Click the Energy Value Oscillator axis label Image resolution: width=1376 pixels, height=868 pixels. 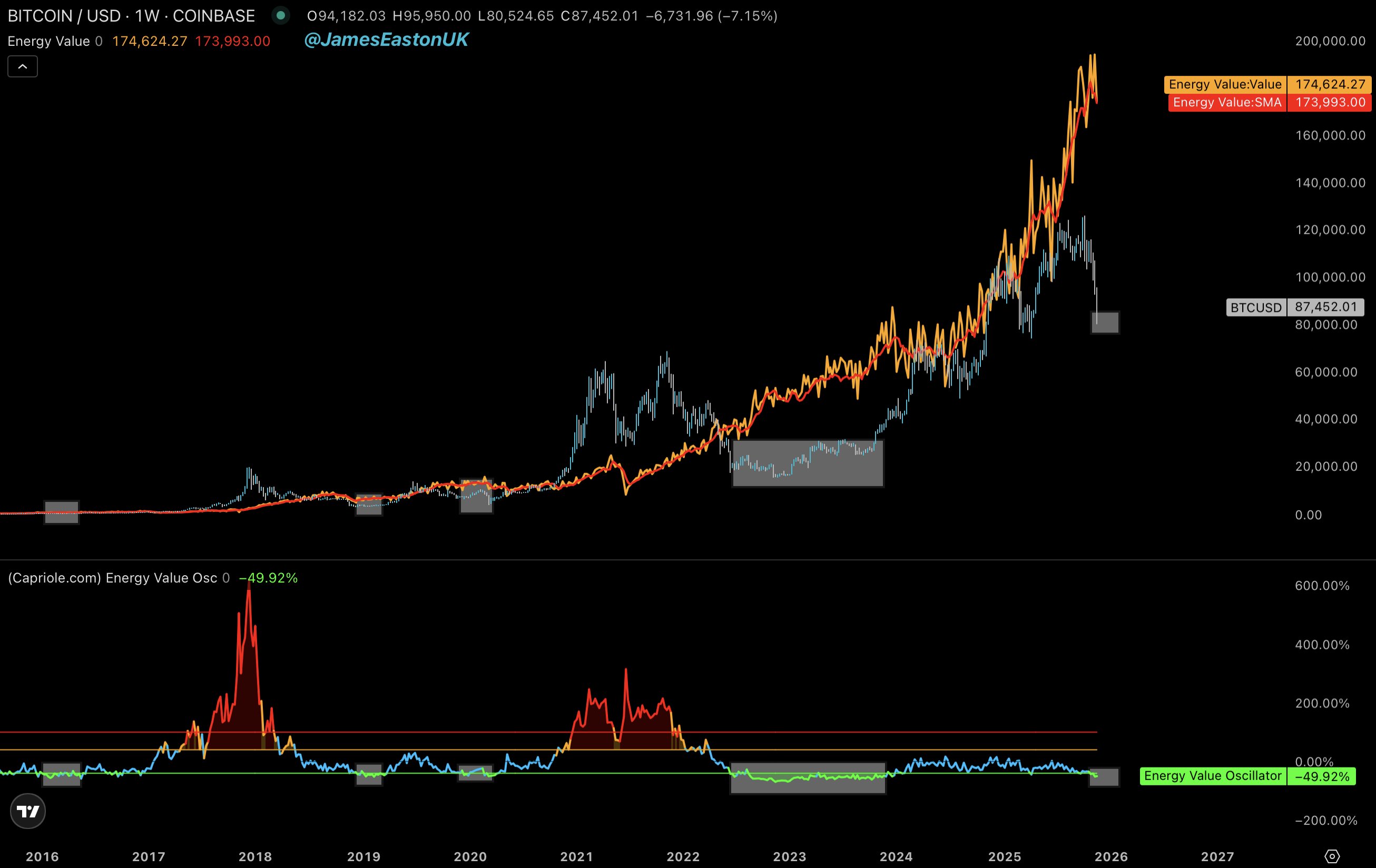pyautogui.click(x=1212, y=776)
